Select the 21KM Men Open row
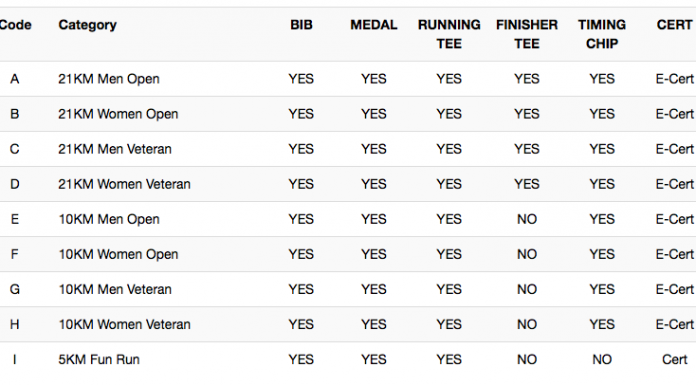The width and height of the screenshot is (696, 385). pyautogui.click(x=348, y=79)
